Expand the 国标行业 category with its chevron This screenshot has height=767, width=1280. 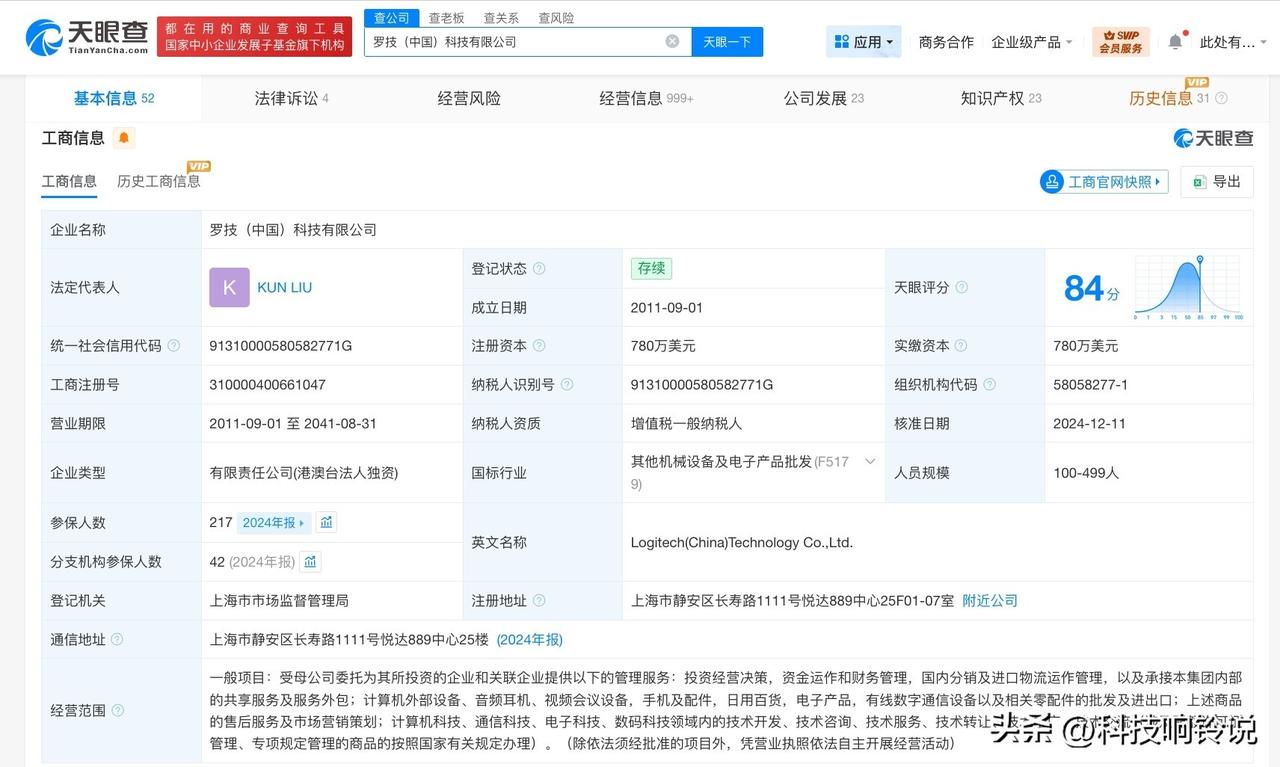coord(868,462)
